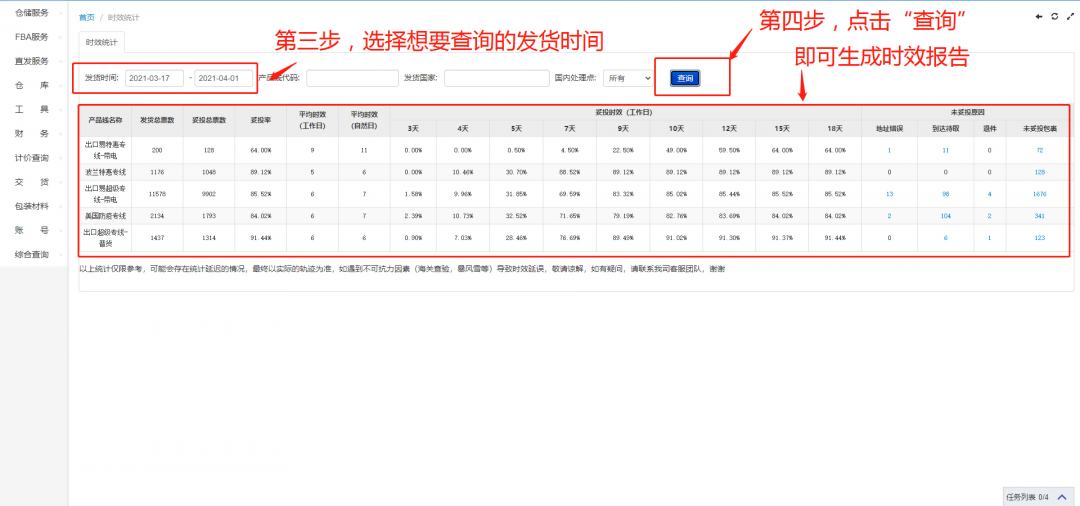1080x506 pixels.
Task: Open end date field 2021-04-01
Action: click(224, 78)
